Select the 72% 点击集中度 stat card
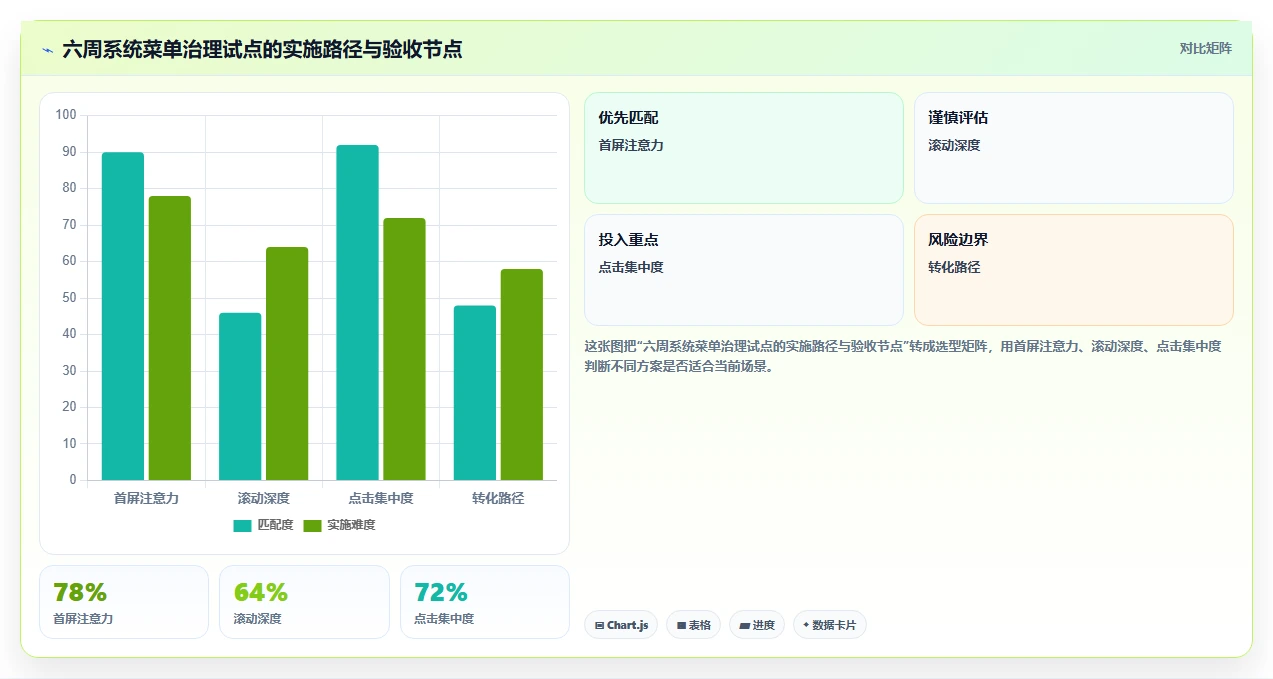This screenshot has height=679, width=1273. 485,602
